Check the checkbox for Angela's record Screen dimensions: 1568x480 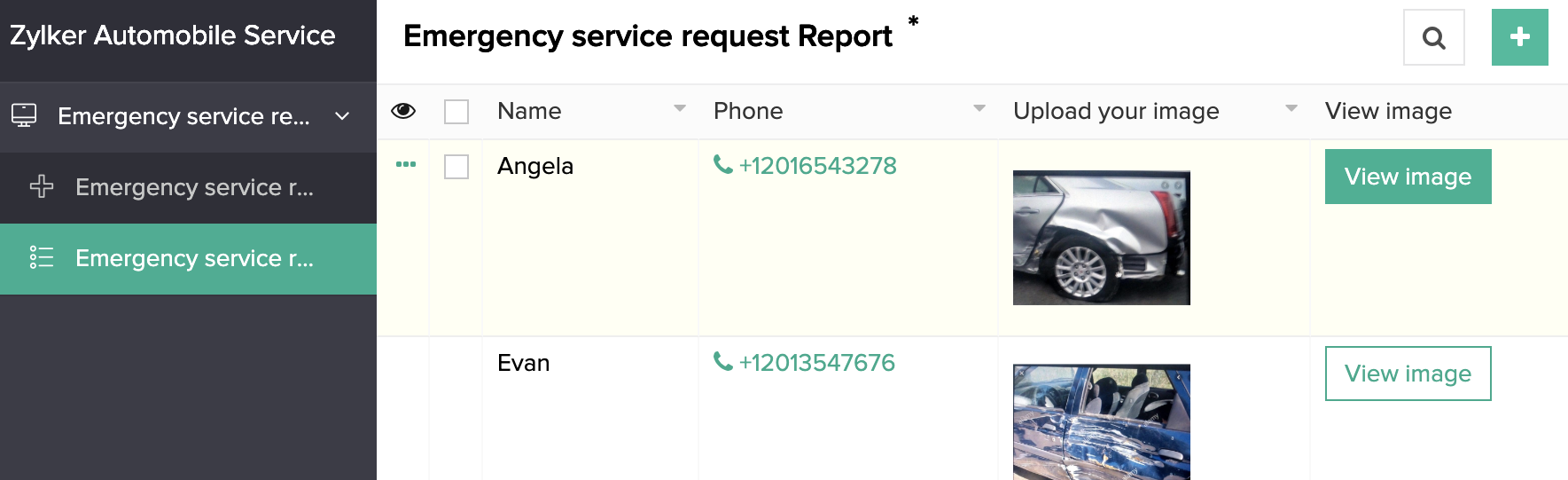[x=456, y=167]
